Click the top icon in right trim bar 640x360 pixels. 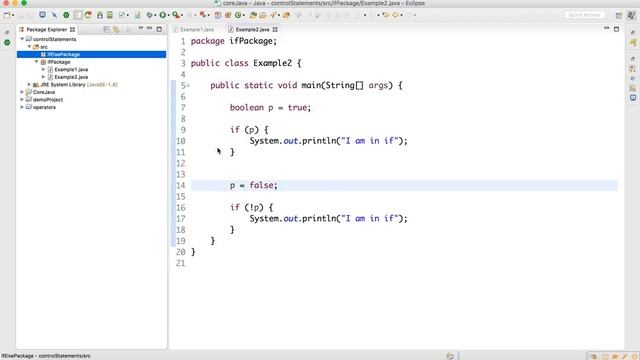(x=633, y=32)
